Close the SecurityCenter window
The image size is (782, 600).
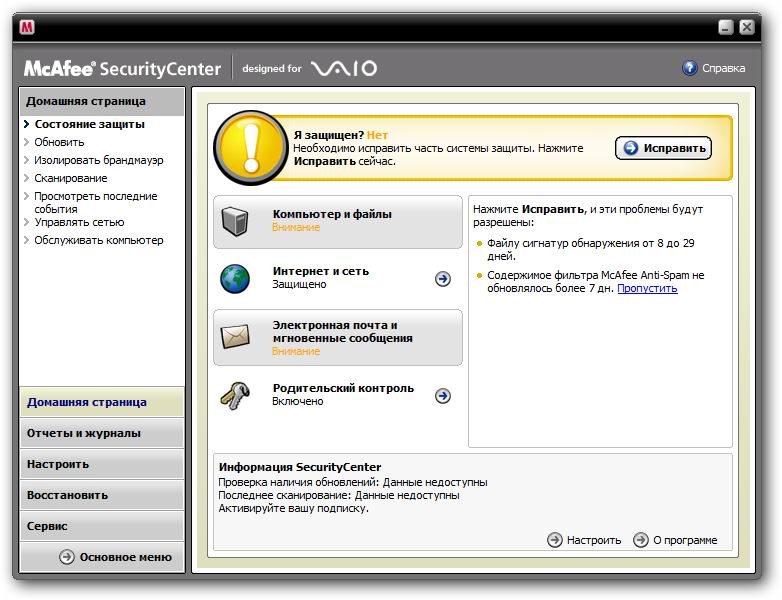(747, 27)
